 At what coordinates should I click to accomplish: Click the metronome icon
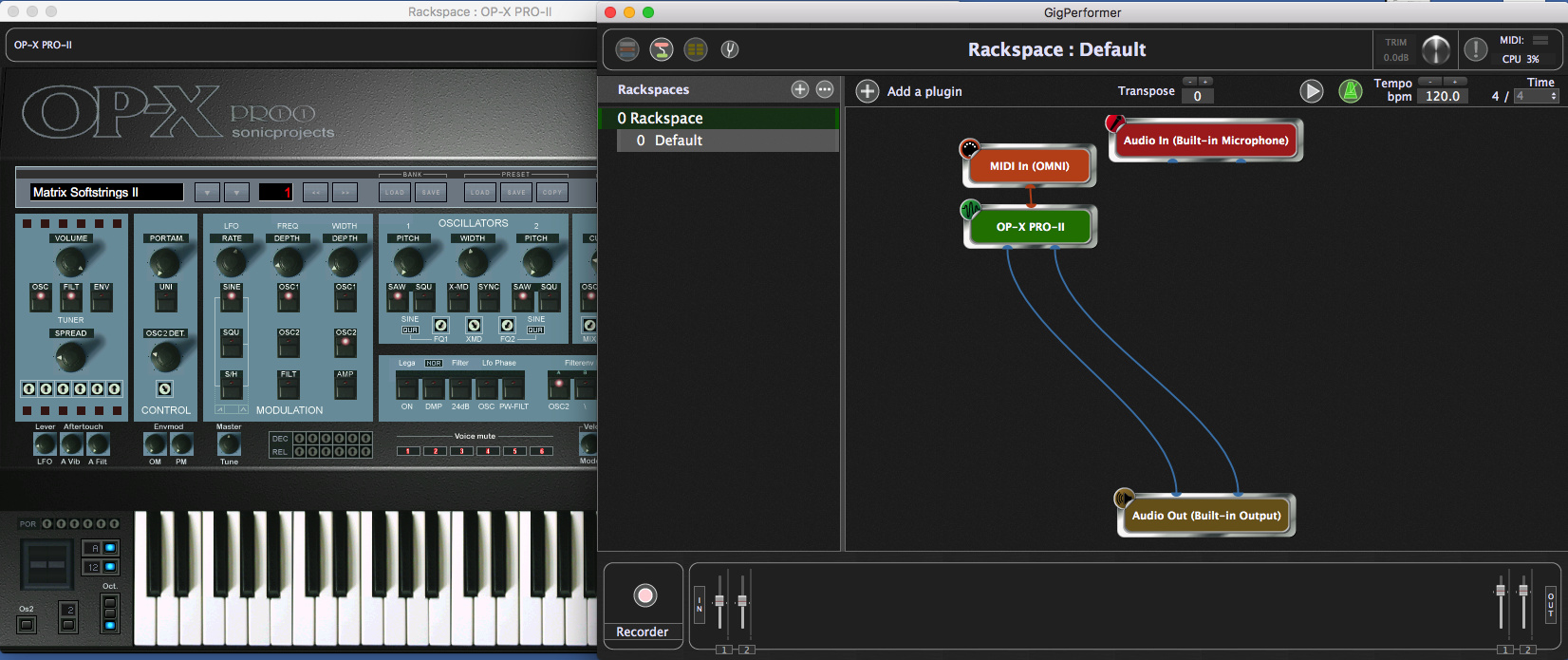click(x=1350, y=91)
